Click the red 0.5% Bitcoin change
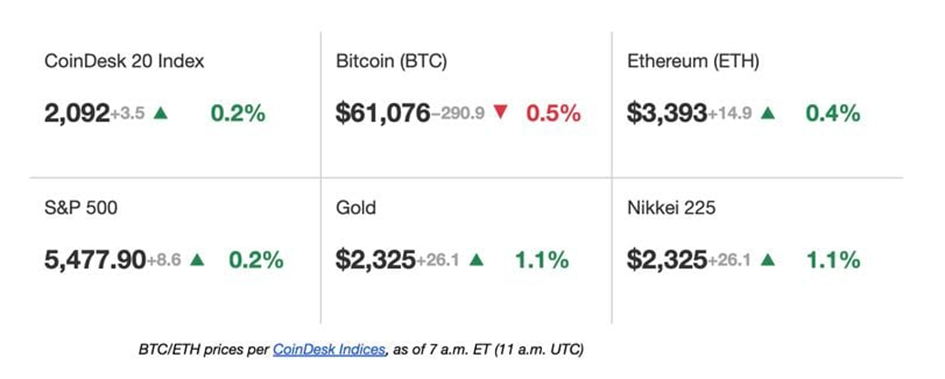The width and height of the screenshot is (945, 379). click(x=553, y=113)
